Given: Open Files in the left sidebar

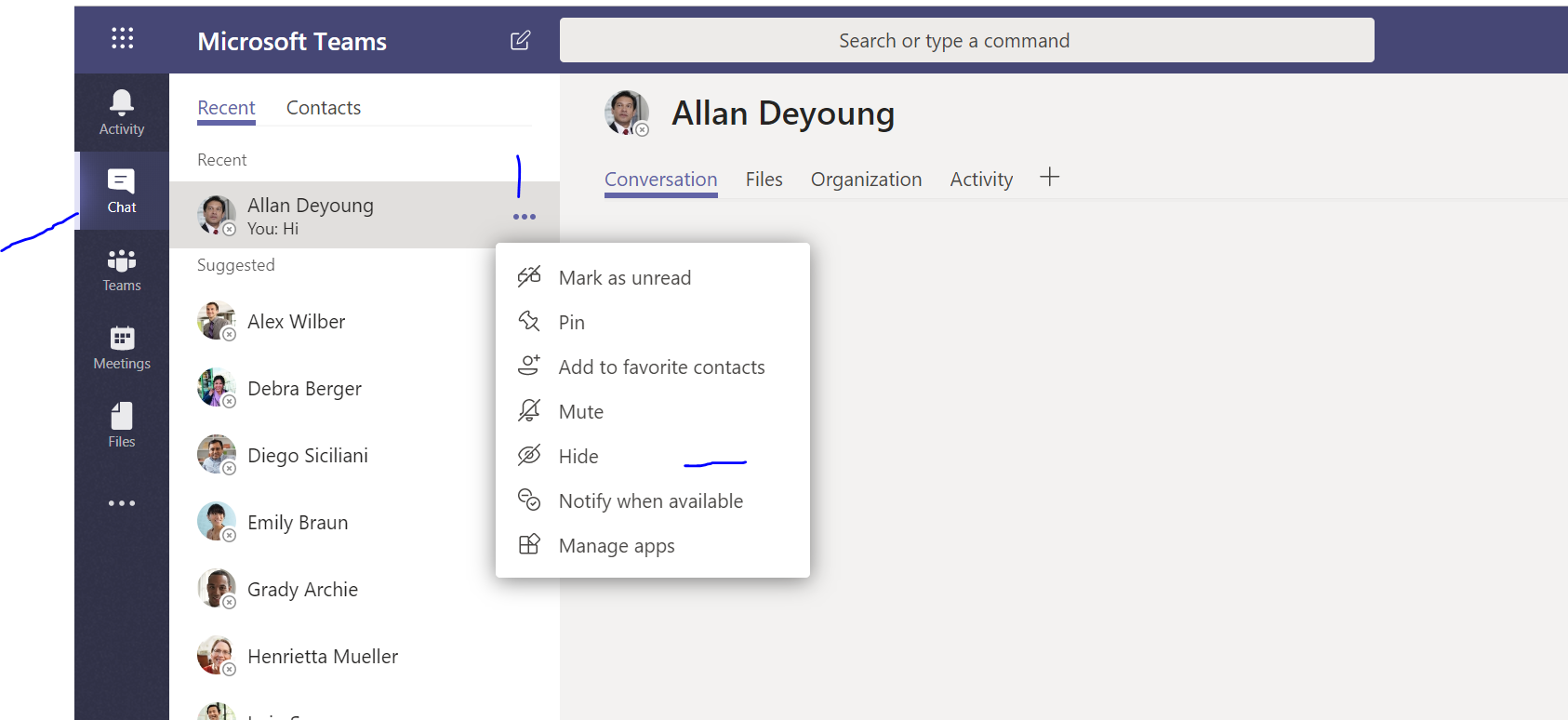Looking at the screenshot, I should 122,425.
